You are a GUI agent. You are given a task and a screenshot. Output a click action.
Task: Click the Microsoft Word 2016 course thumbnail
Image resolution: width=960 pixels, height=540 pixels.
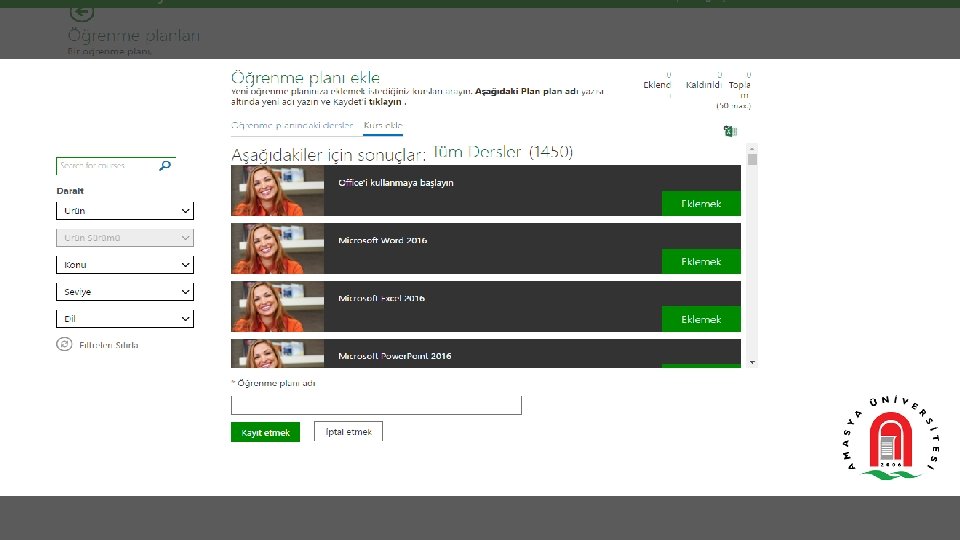point(277,249)
